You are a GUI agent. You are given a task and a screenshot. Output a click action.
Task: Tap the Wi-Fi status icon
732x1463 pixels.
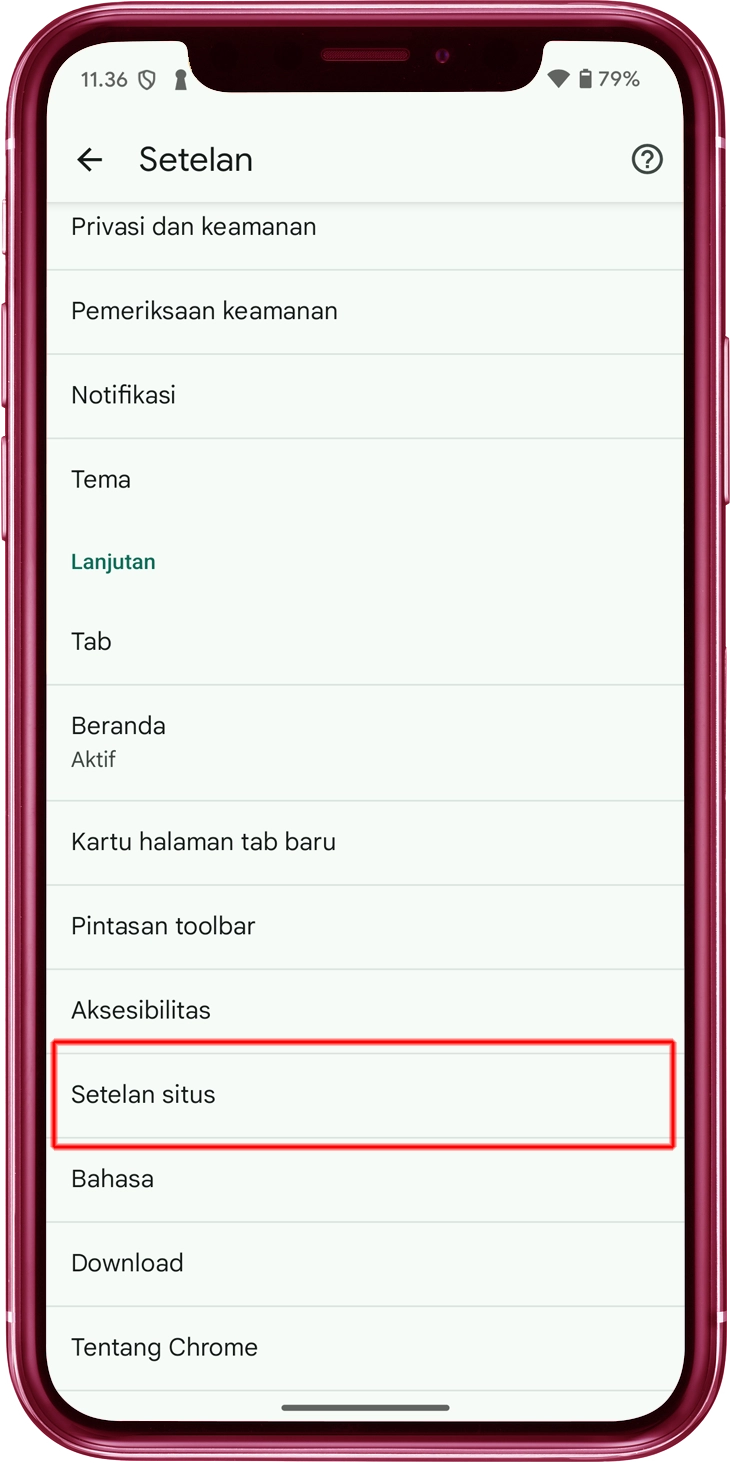[x=559, y=80]
